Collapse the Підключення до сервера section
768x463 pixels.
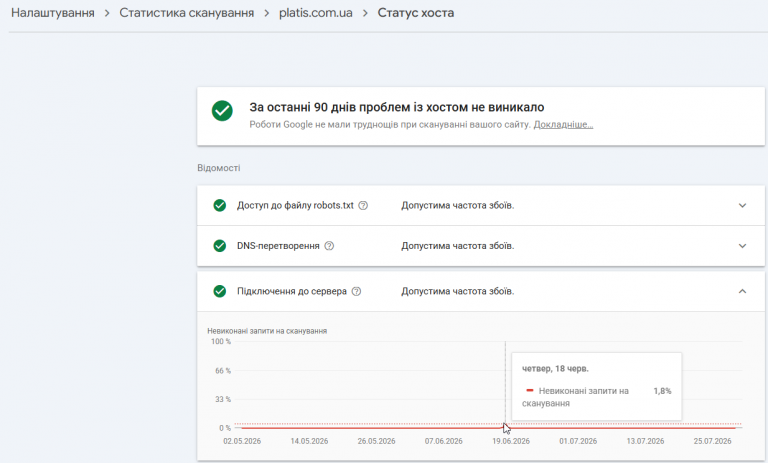(x=743, y=292)
